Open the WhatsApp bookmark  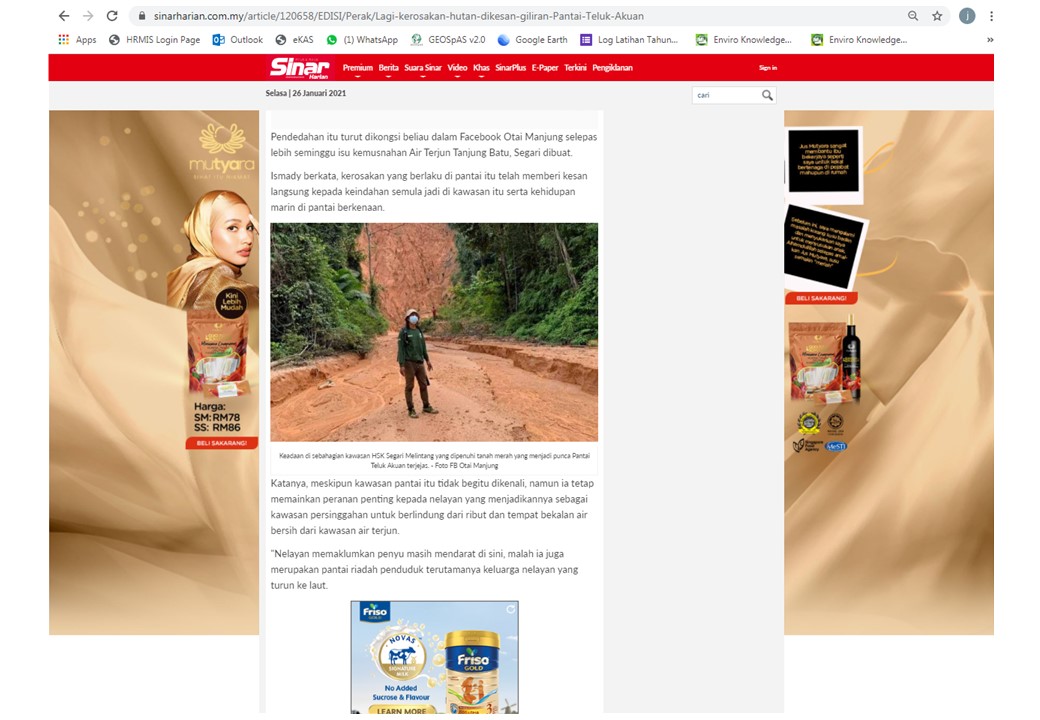click(x=362, y=40)
